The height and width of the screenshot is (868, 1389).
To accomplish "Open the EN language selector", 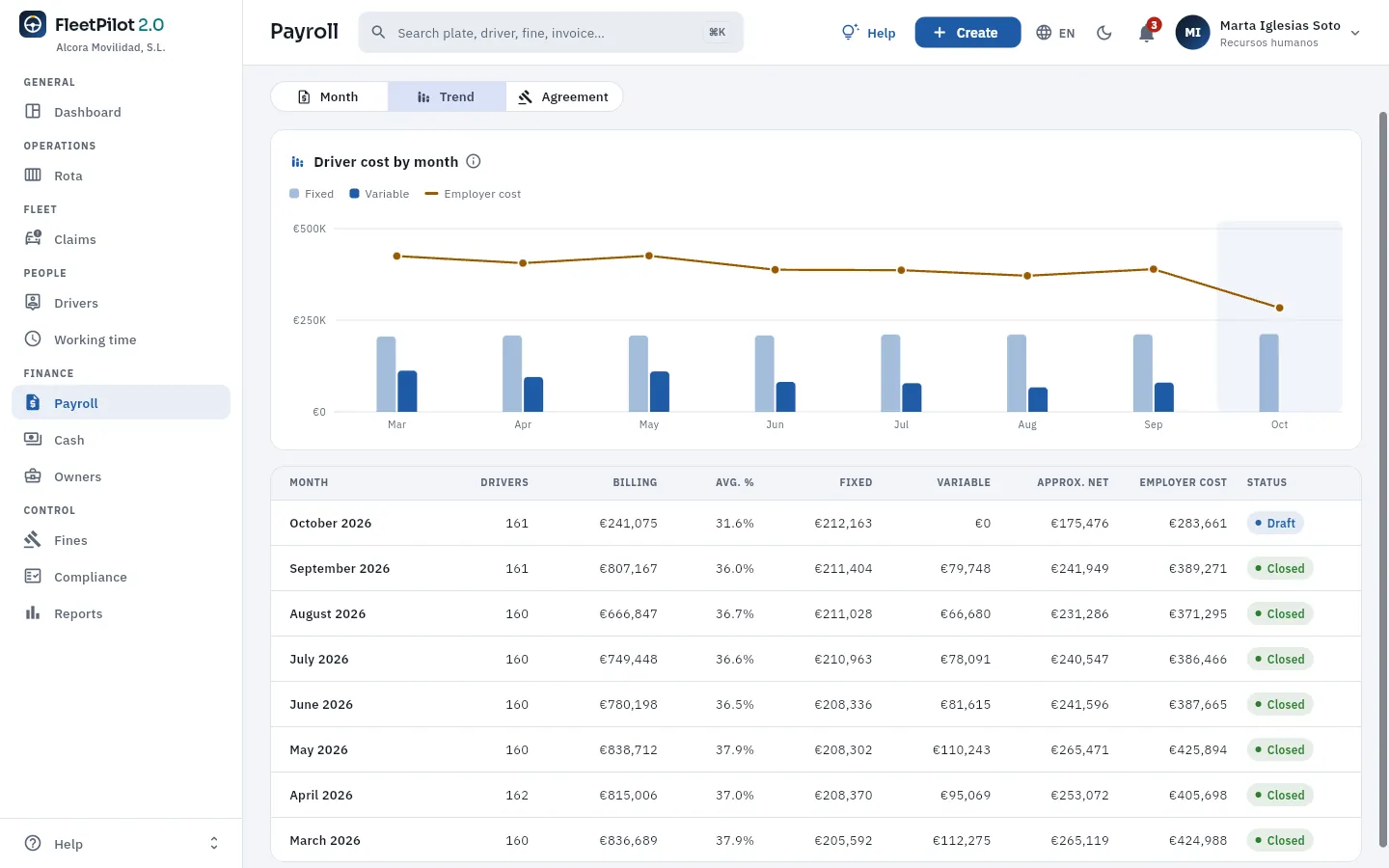I will point(1055,33).
